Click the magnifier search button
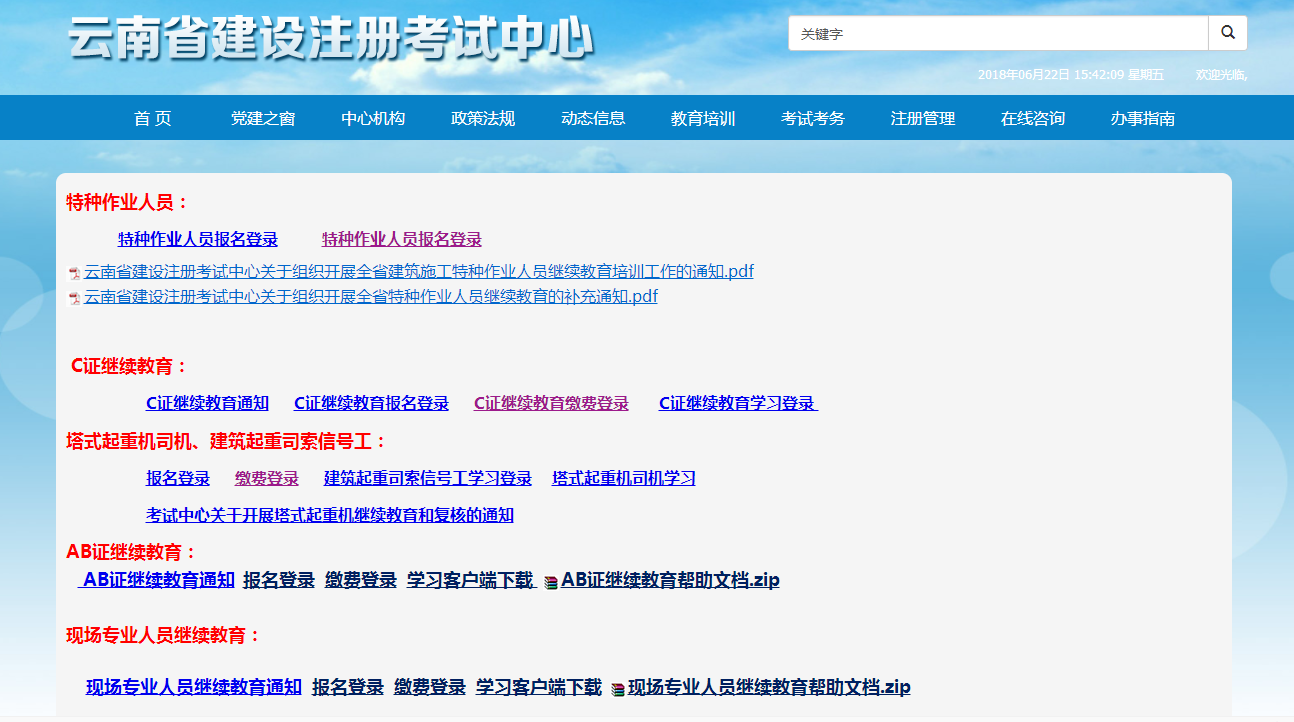This screenshot has height=722, width=1294. (x=1227, y=33)
